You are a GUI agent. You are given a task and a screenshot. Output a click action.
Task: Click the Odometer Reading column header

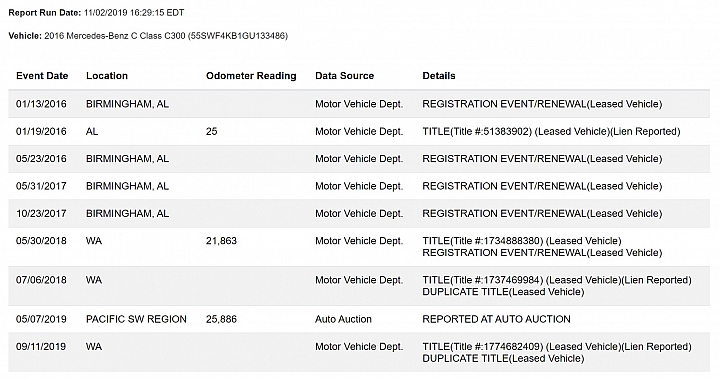251,76
